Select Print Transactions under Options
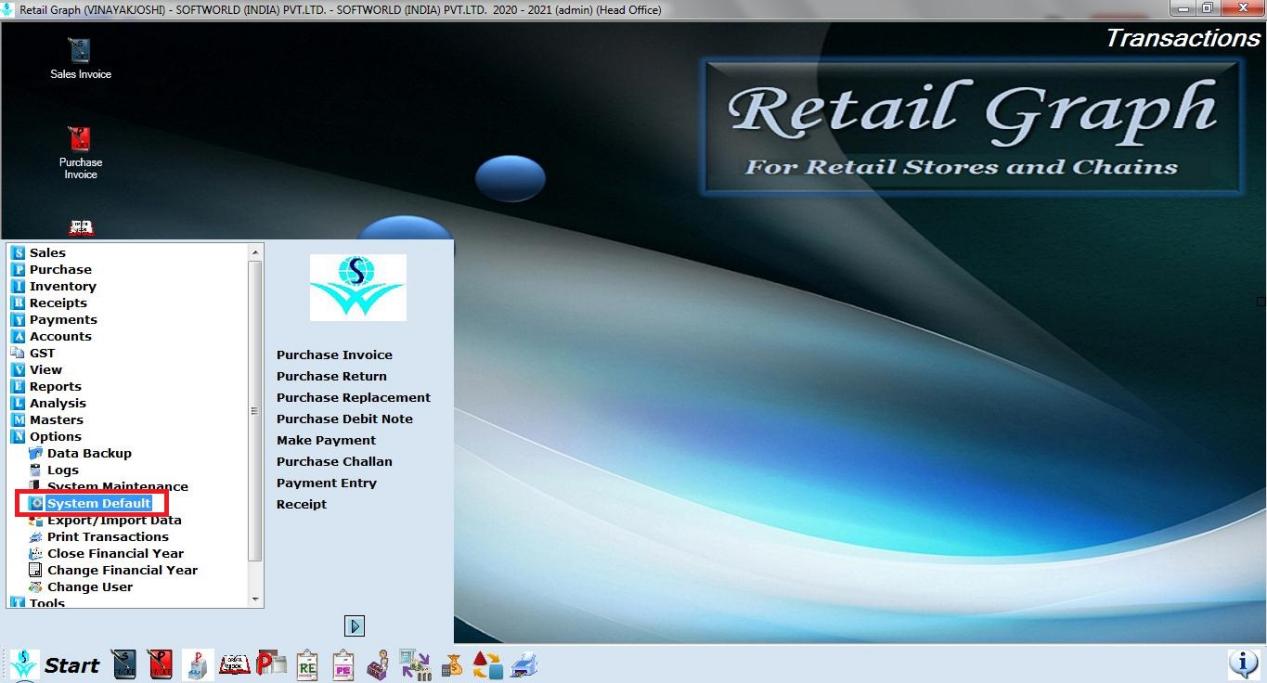 click(x=108, y=537)
